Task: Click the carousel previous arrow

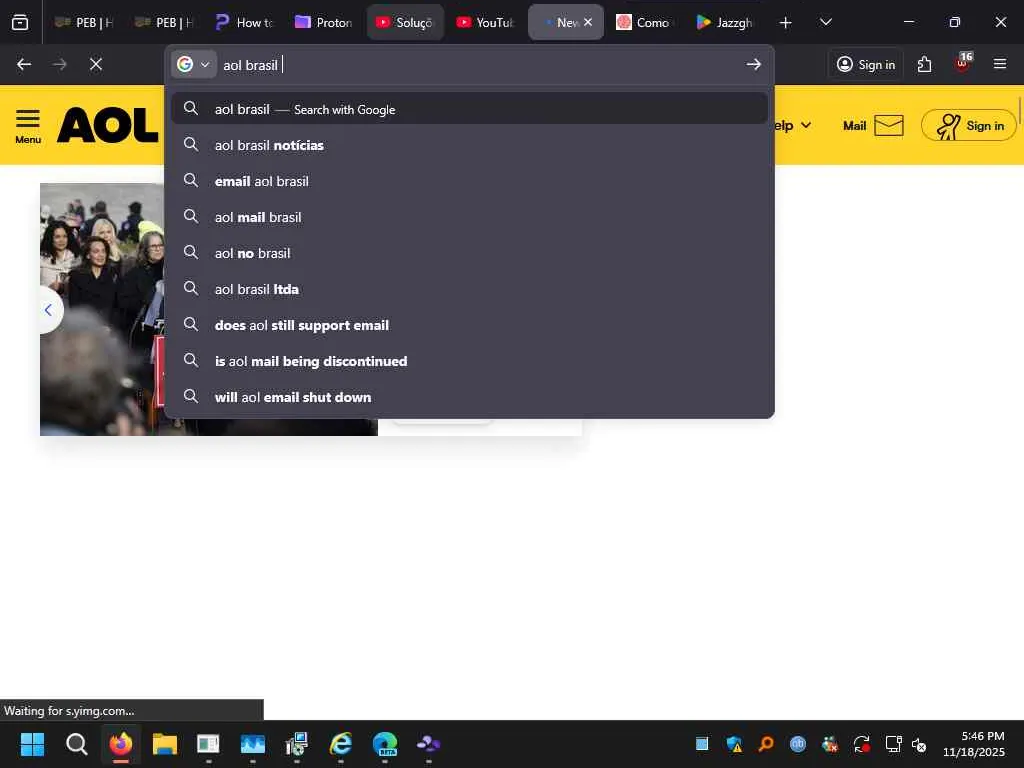Action: click(x=48, y=310)
